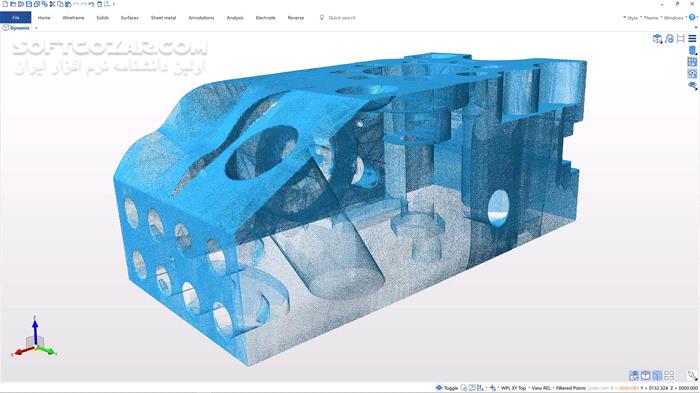Click the help question mark icon
The height and width of the screenshot is (393, 700).
pos(692,17)
